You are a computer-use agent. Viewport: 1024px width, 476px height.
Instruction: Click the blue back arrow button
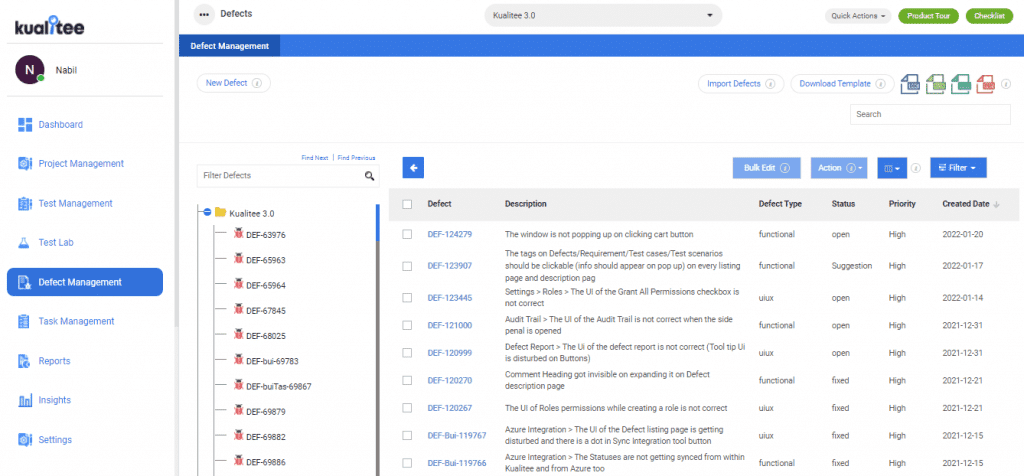pos(413,168)
